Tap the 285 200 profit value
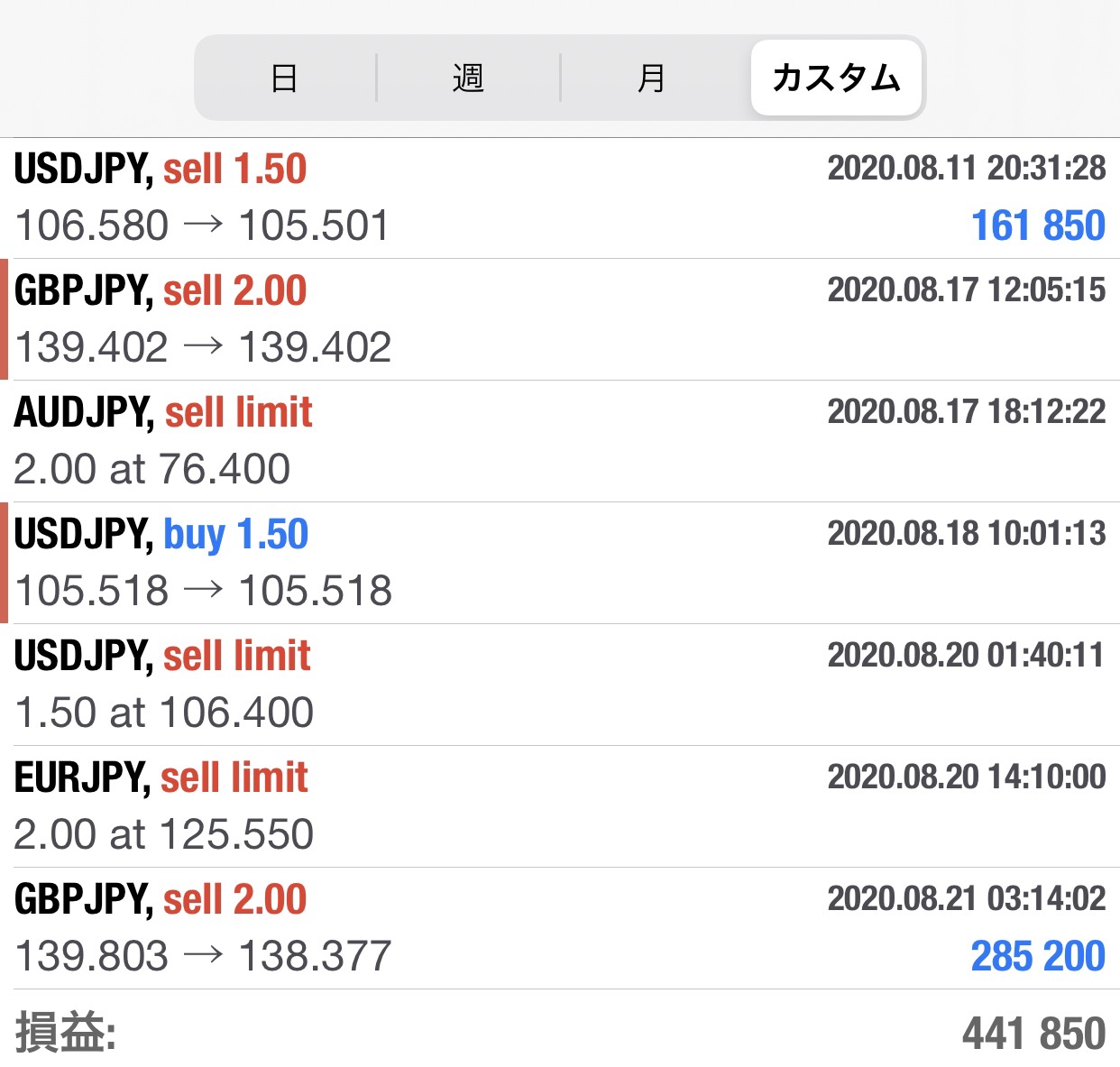This screenshot has height=1067, width=1120. pyautogui.click(x=1038, y=956)
